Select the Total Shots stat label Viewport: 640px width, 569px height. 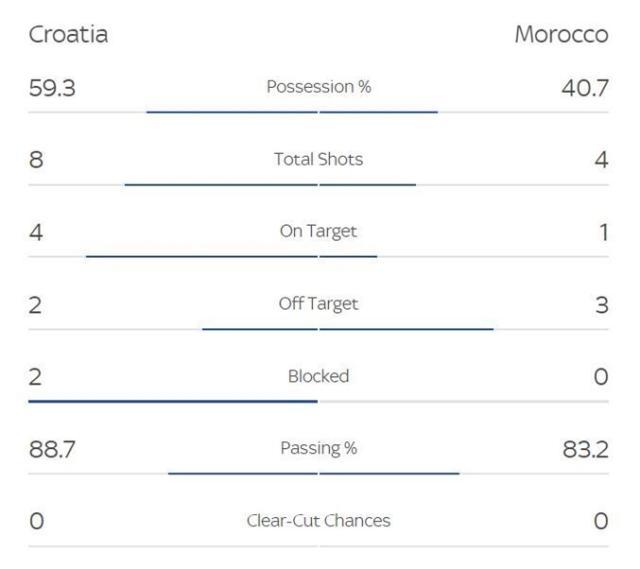tap(318, 159)
